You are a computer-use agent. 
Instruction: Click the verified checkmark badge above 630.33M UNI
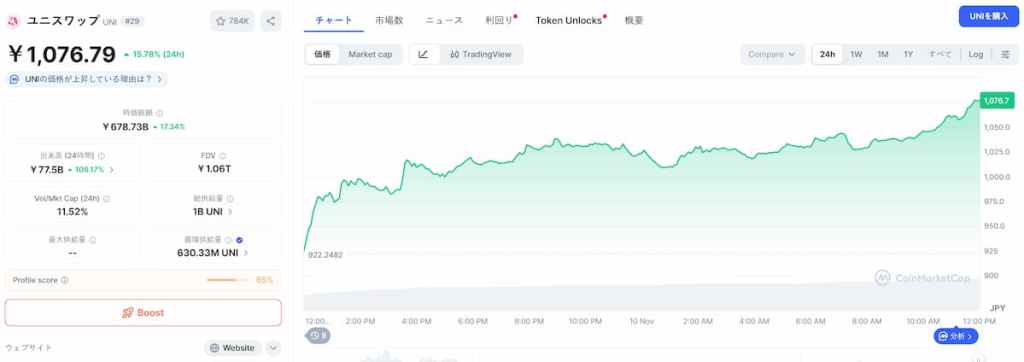239,240
